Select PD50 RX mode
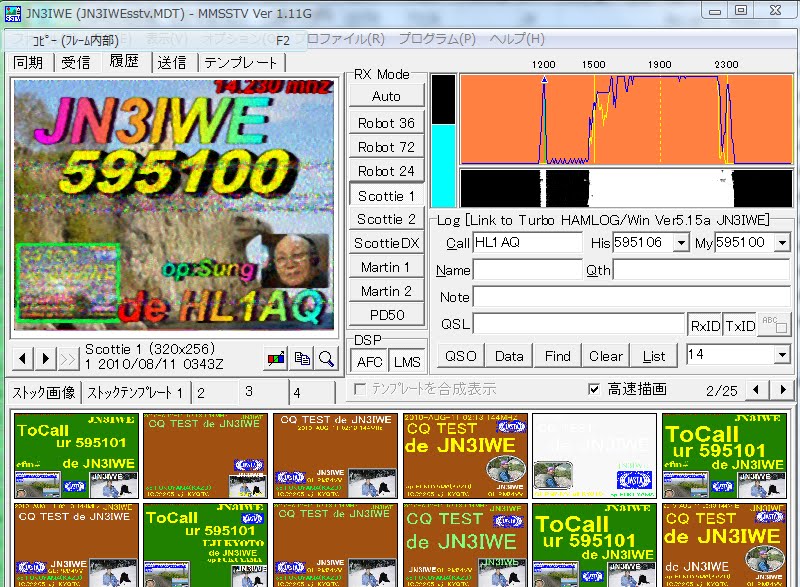The width and height of the screenshot is (800, 587). click(x=386, y=315)
